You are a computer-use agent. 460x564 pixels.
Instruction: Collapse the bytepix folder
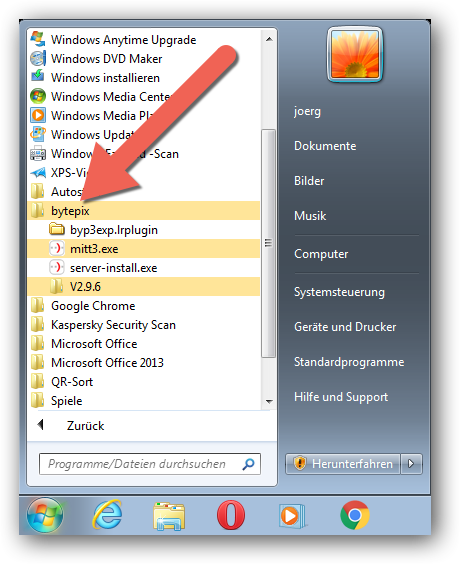coord(144,211)
